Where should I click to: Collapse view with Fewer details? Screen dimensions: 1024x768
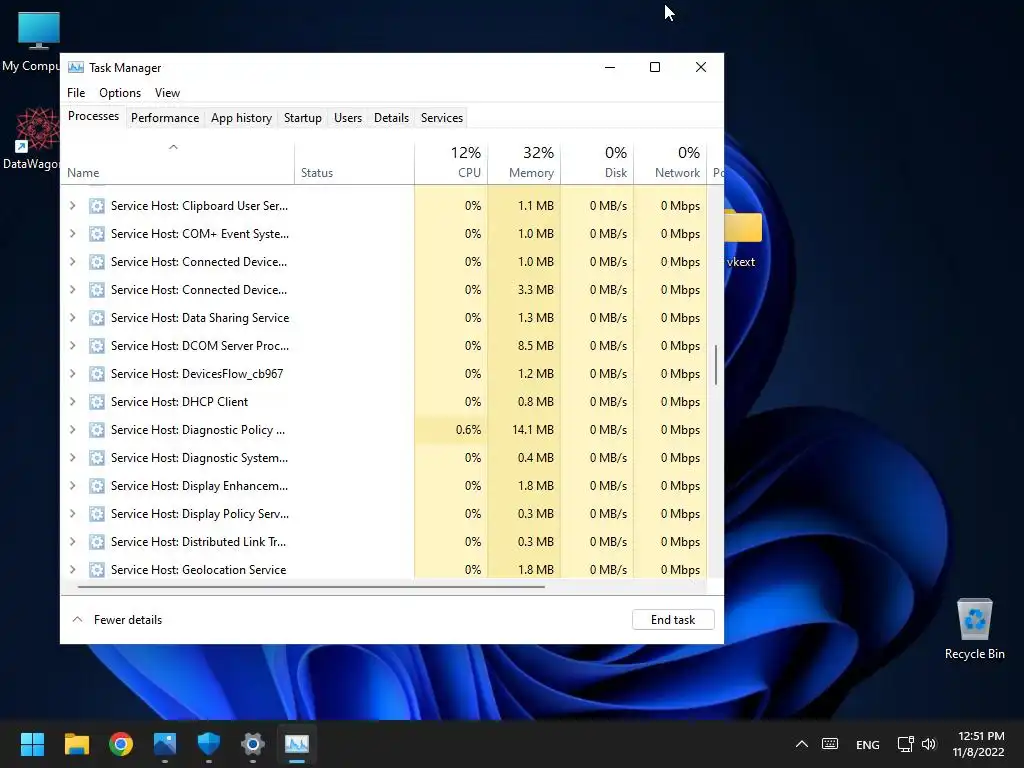[x=118, y=620]
